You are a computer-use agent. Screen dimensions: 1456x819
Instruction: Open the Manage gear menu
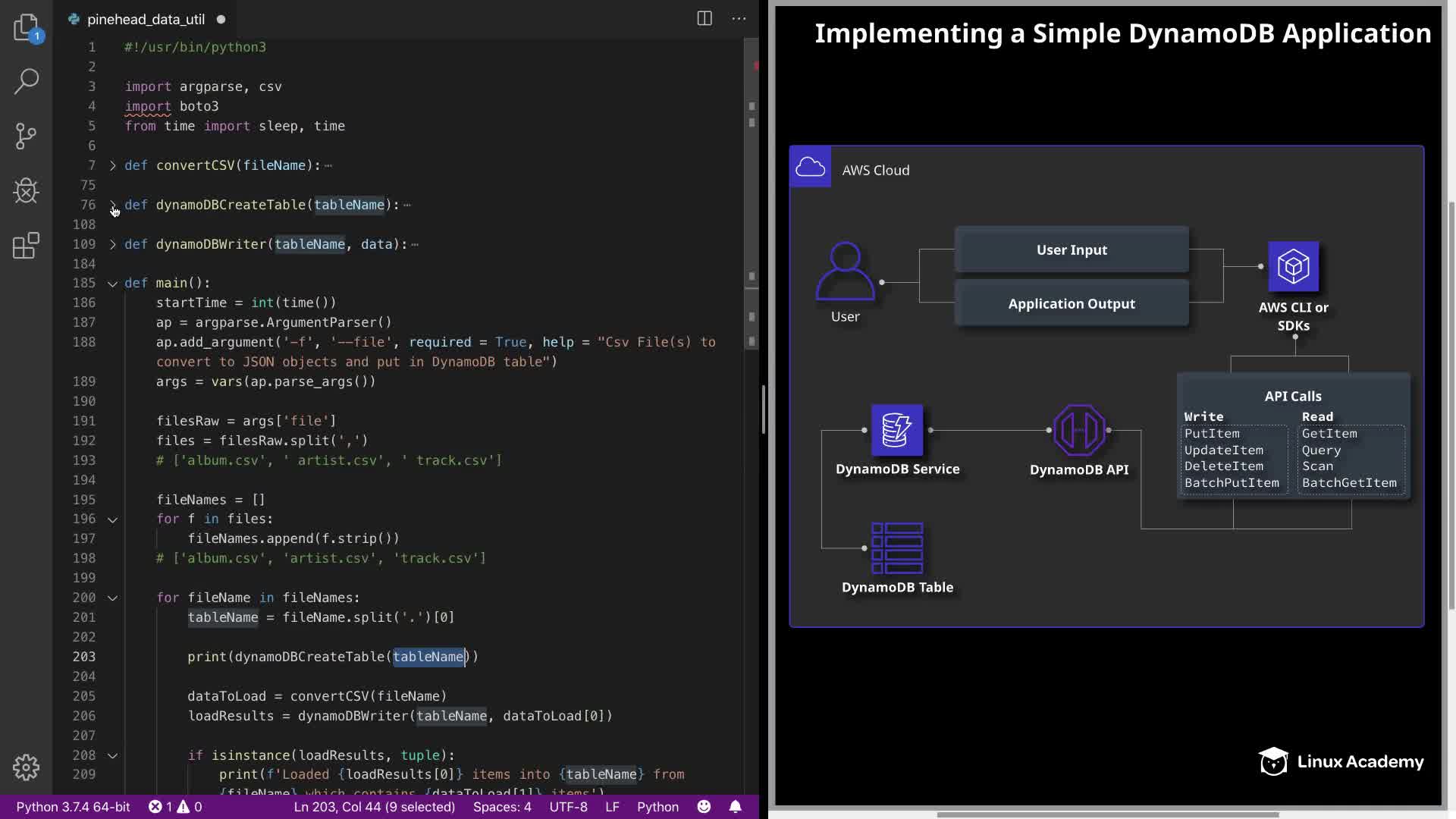pyautogui.click(x=26, y=767)
